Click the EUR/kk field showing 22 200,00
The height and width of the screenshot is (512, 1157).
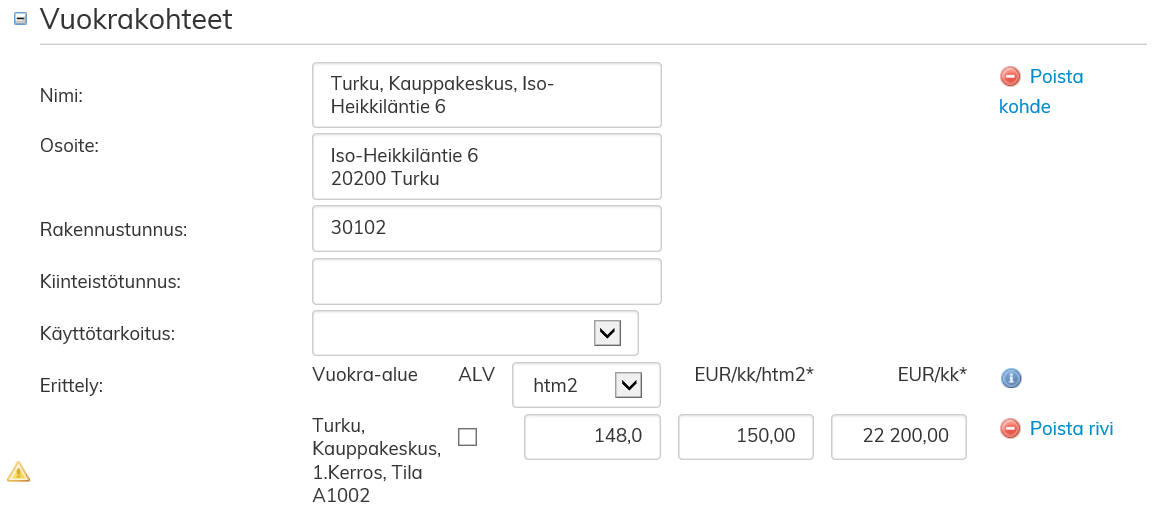pos(898,437)
